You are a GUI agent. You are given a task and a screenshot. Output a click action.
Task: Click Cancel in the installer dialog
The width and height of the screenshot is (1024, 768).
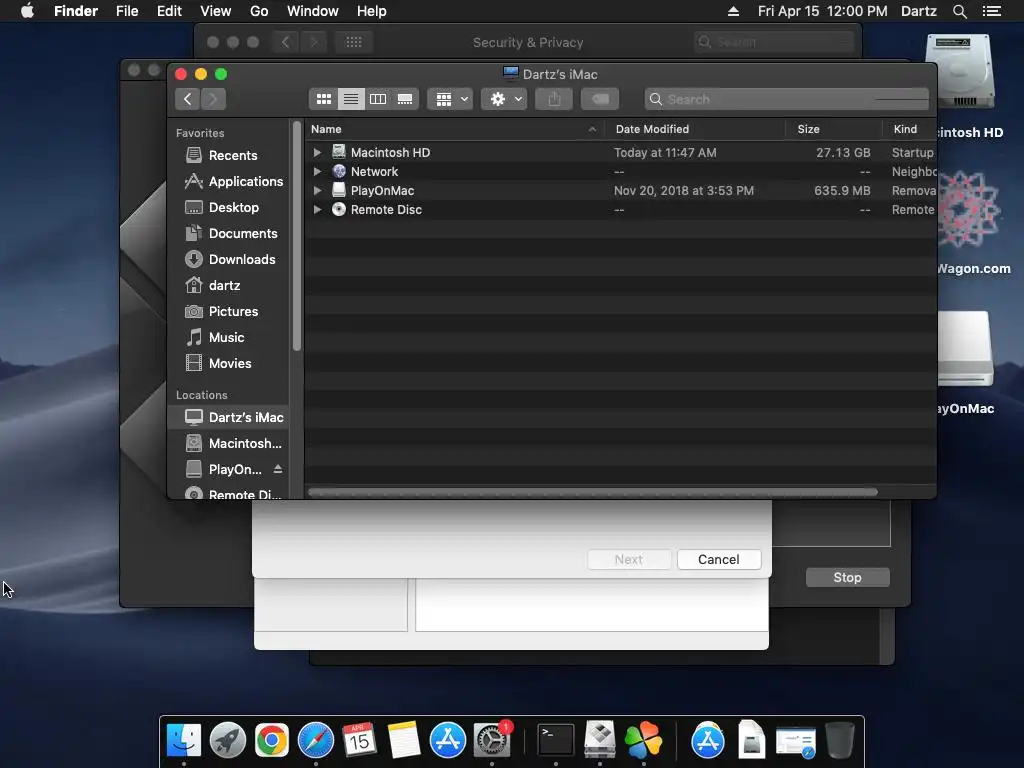(x=719, y=560)
